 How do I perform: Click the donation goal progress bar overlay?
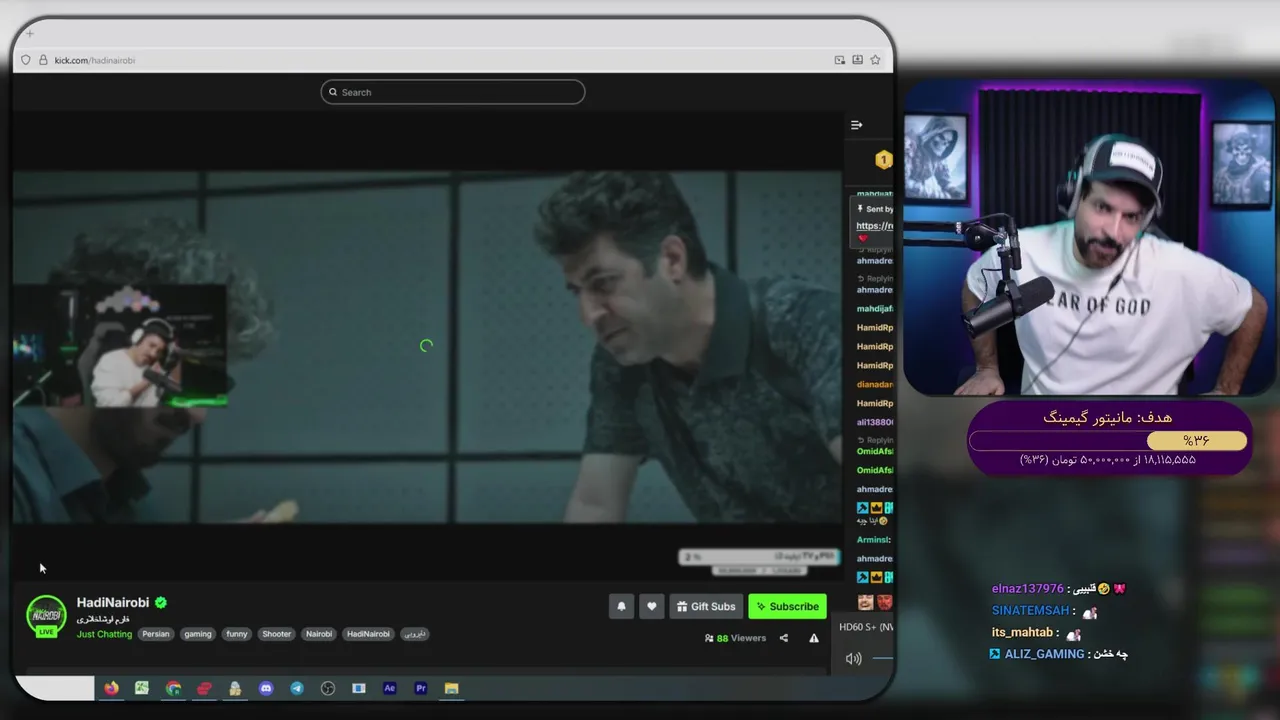point(1108,440)
